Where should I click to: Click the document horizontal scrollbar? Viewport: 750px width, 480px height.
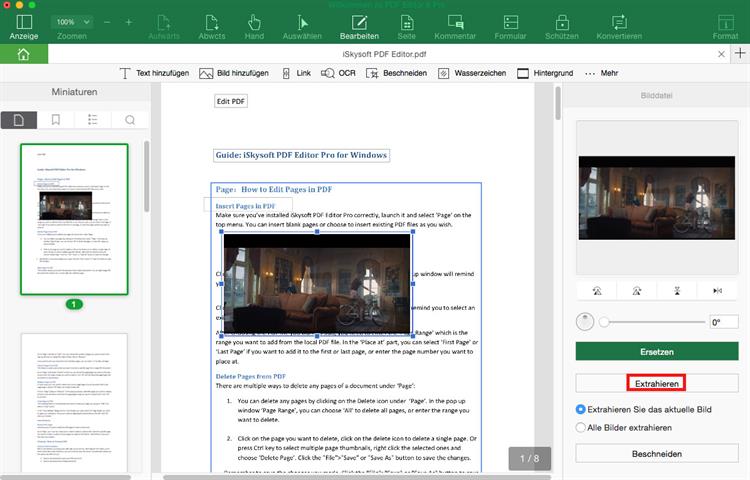pyautogui.click(x=357, y=477)
